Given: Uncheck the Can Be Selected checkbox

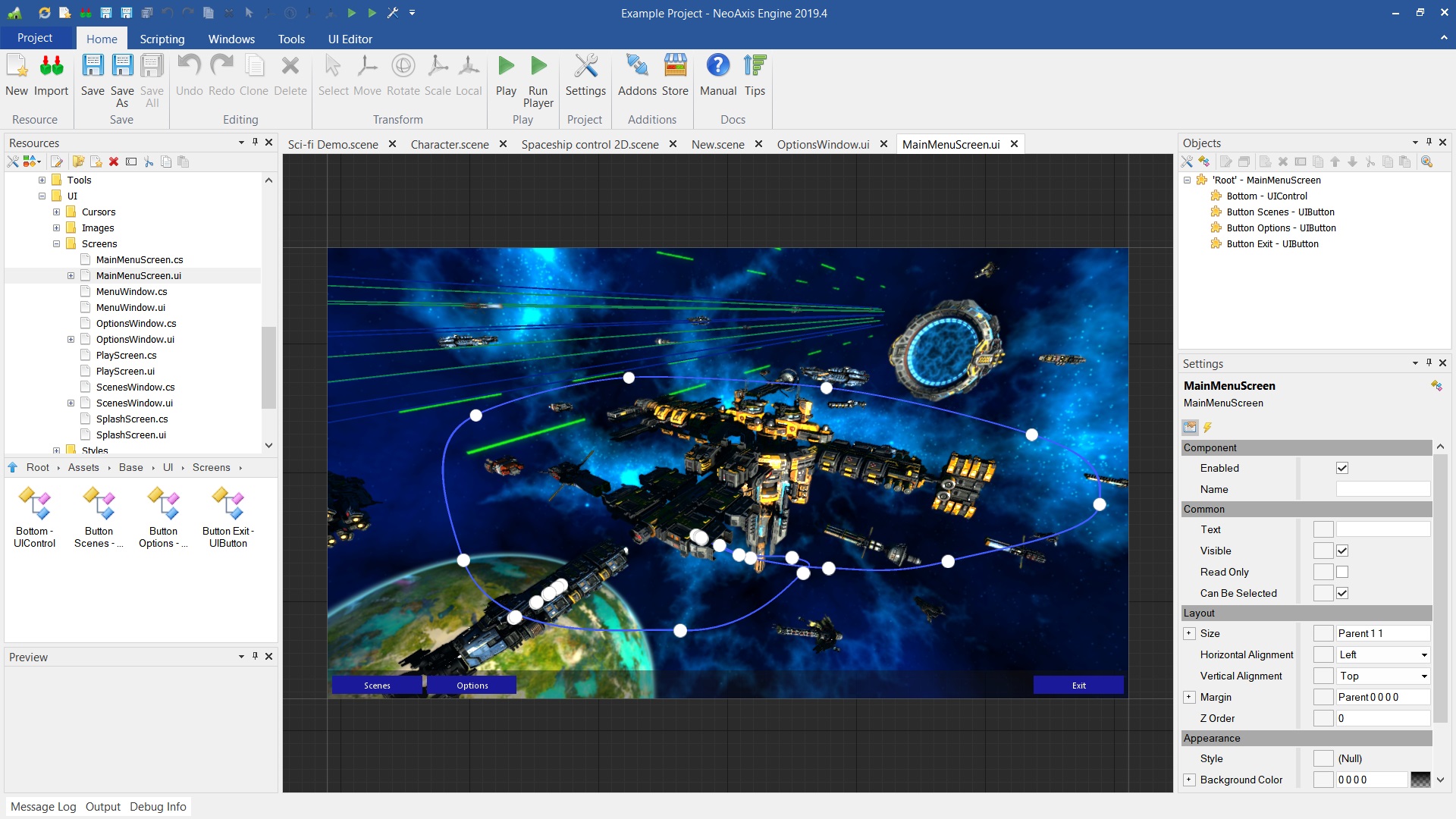Looking at the screenshot, I should click(x=1341, y=593).
